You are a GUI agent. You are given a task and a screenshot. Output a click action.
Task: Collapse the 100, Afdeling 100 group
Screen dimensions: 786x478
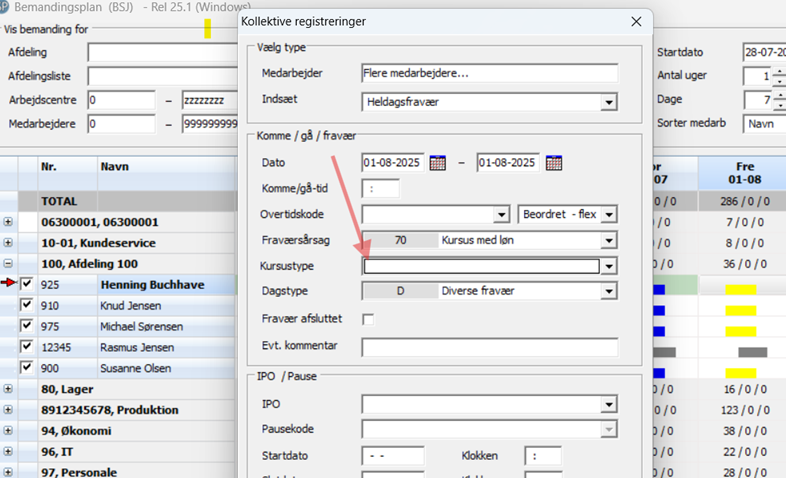coord(9,264)
